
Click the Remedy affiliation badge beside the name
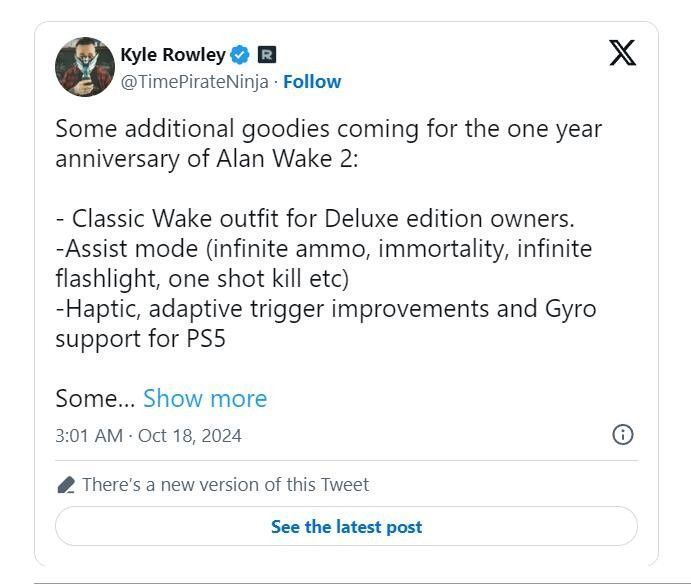click(x=267, y=55)
